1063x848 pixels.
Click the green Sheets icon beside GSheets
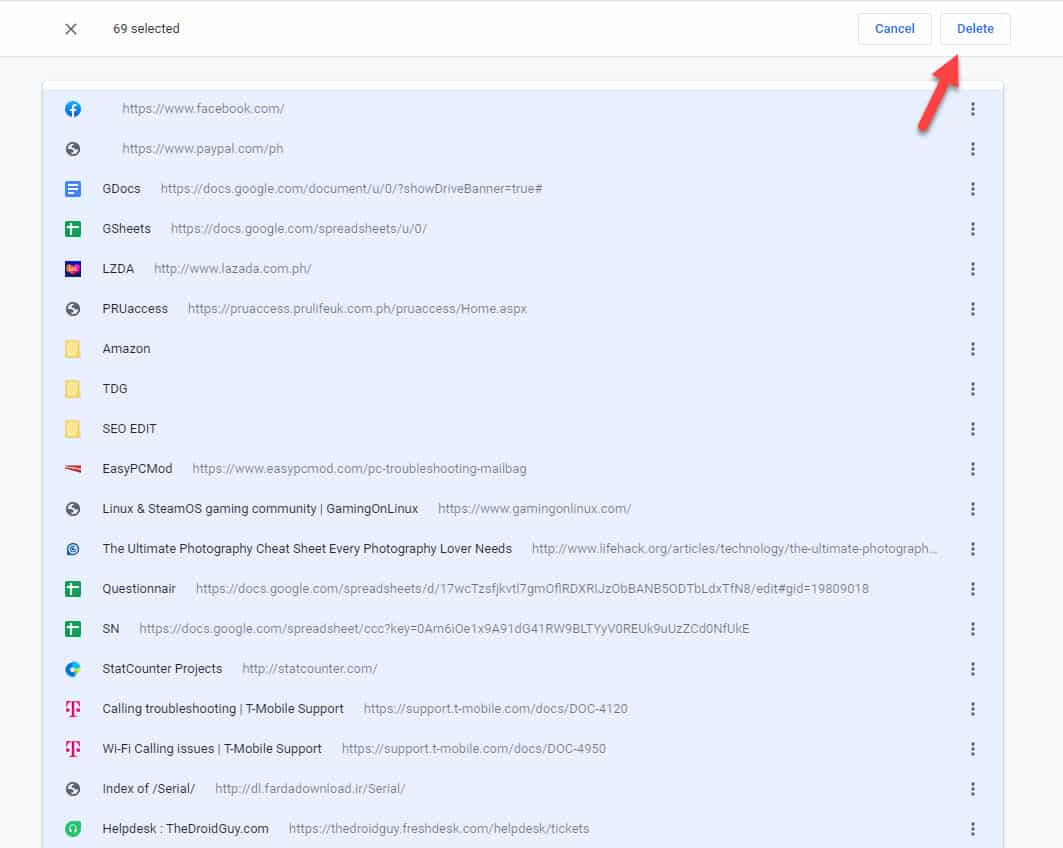73,229
